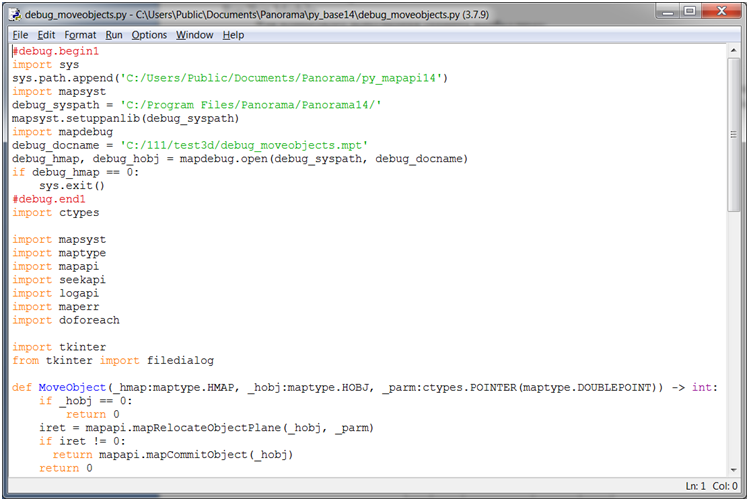Close the debug_moveobjects.py window
Image resolution: width=749 pixels, height=501 pixels.
[721, 11]
